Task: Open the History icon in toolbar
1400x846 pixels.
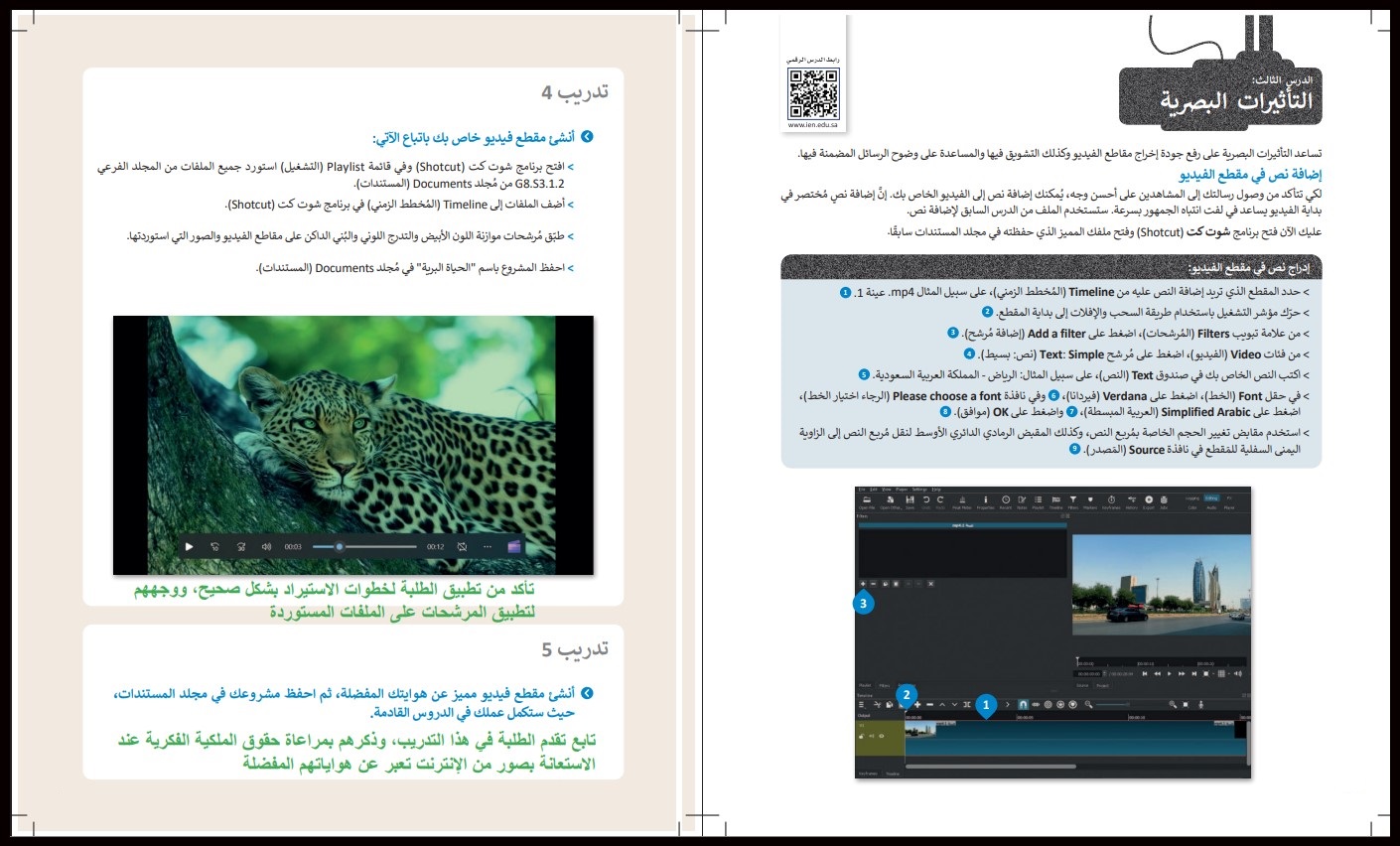Action: click(x=1132, y=499)
